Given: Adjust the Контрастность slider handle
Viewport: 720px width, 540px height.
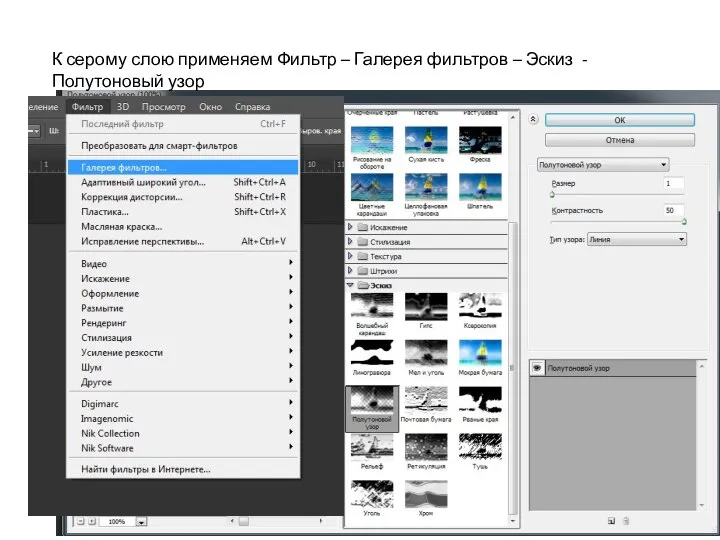Looking at the screenshot, I should (684, 222).
